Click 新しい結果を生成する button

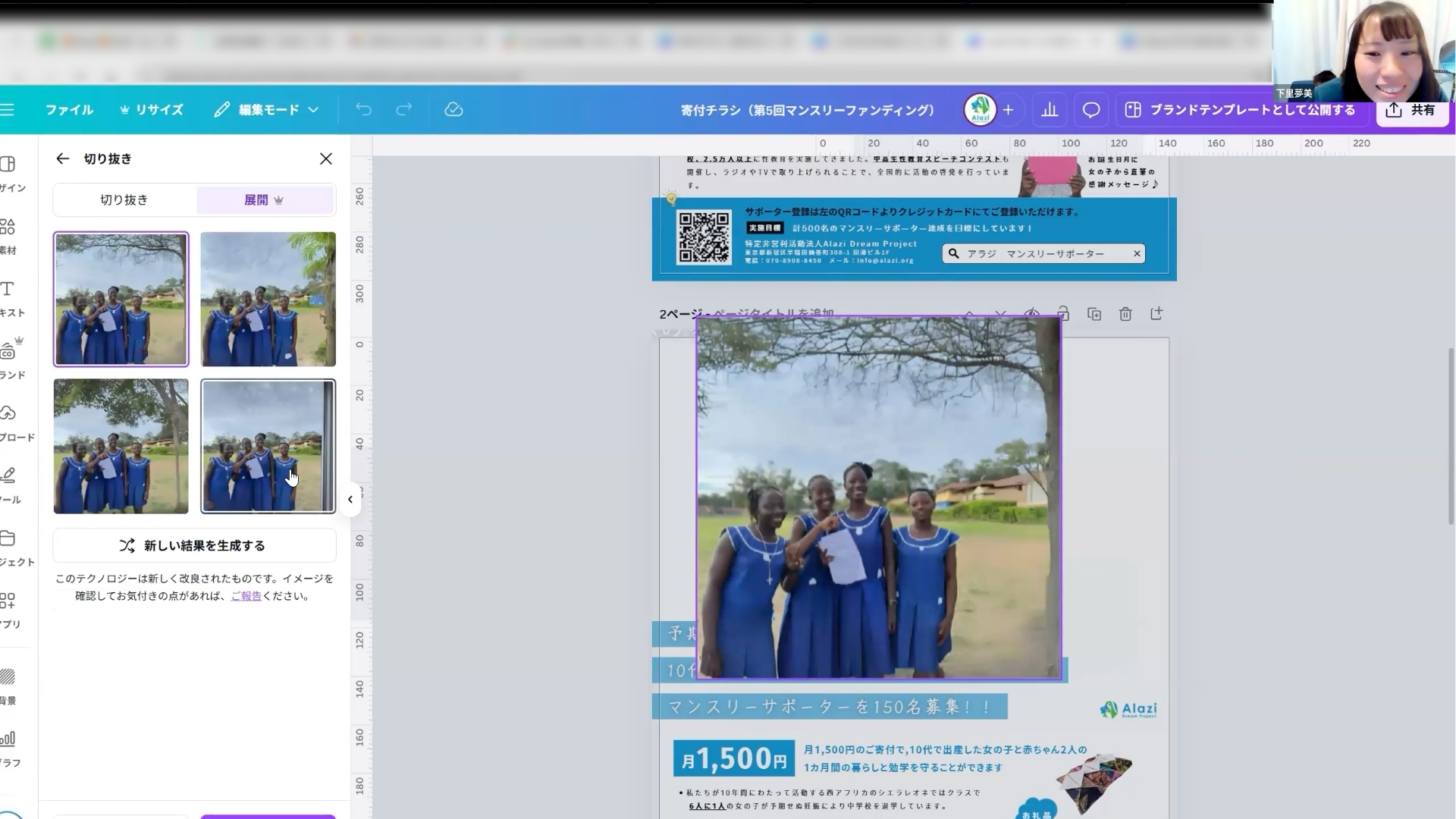pyautogui.click(x=194, y=545)
